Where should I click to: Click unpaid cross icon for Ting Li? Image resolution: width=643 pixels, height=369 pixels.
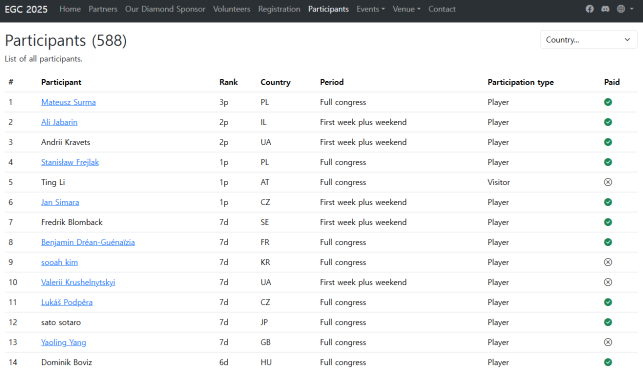pos(608,182)
